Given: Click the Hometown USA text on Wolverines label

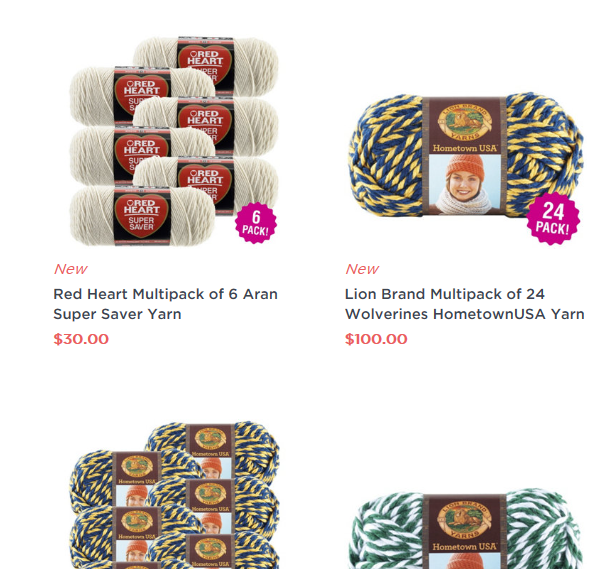Looking at the screenshot, I should [465, 148].
